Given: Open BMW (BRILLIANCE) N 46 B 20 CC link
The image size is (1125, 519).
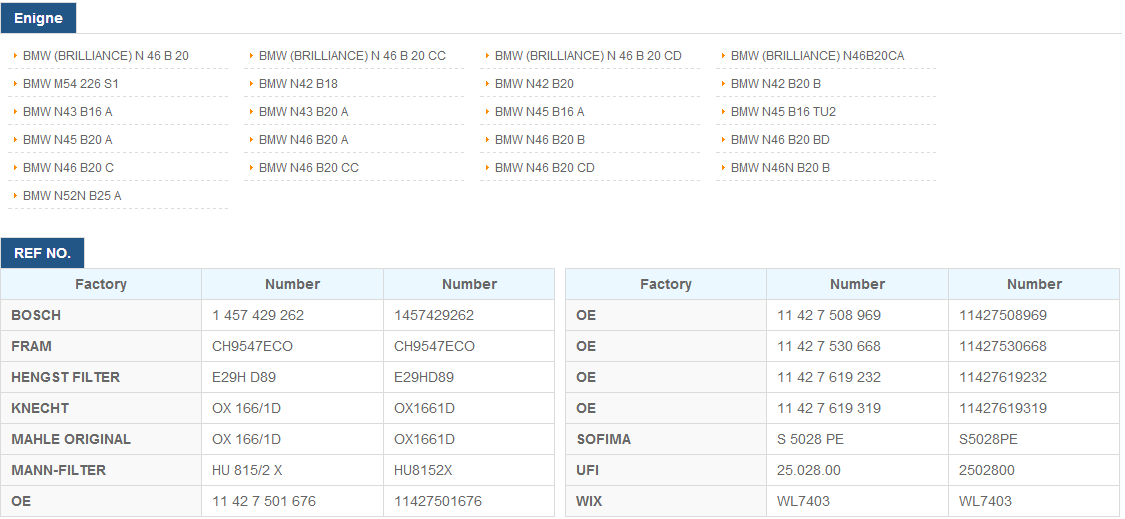Looking at the screenshot, I should point(352,55).
